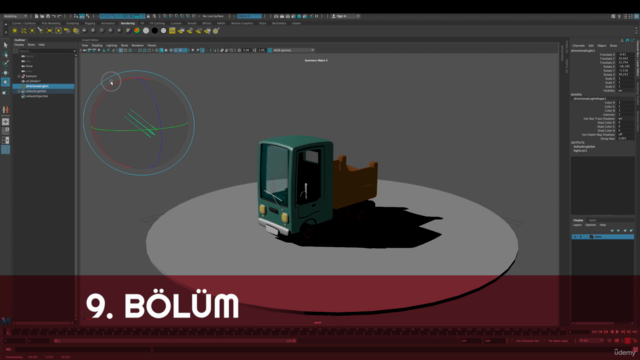This screenshot has height=360, width=640.
Task: Toggle Use Ray Trace Shadows value
Action: 626,119
